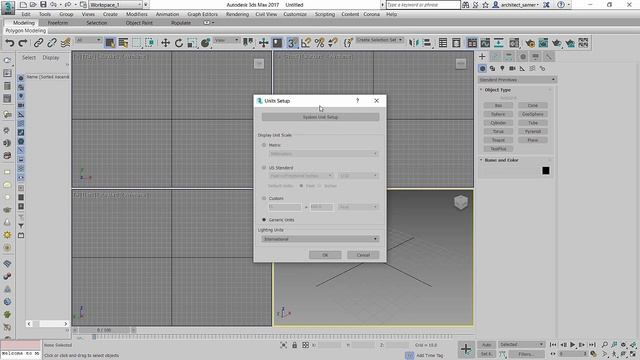Click the time slider at frame 0
This screenshot has height=360, width=640.
(x=104, y=330)
